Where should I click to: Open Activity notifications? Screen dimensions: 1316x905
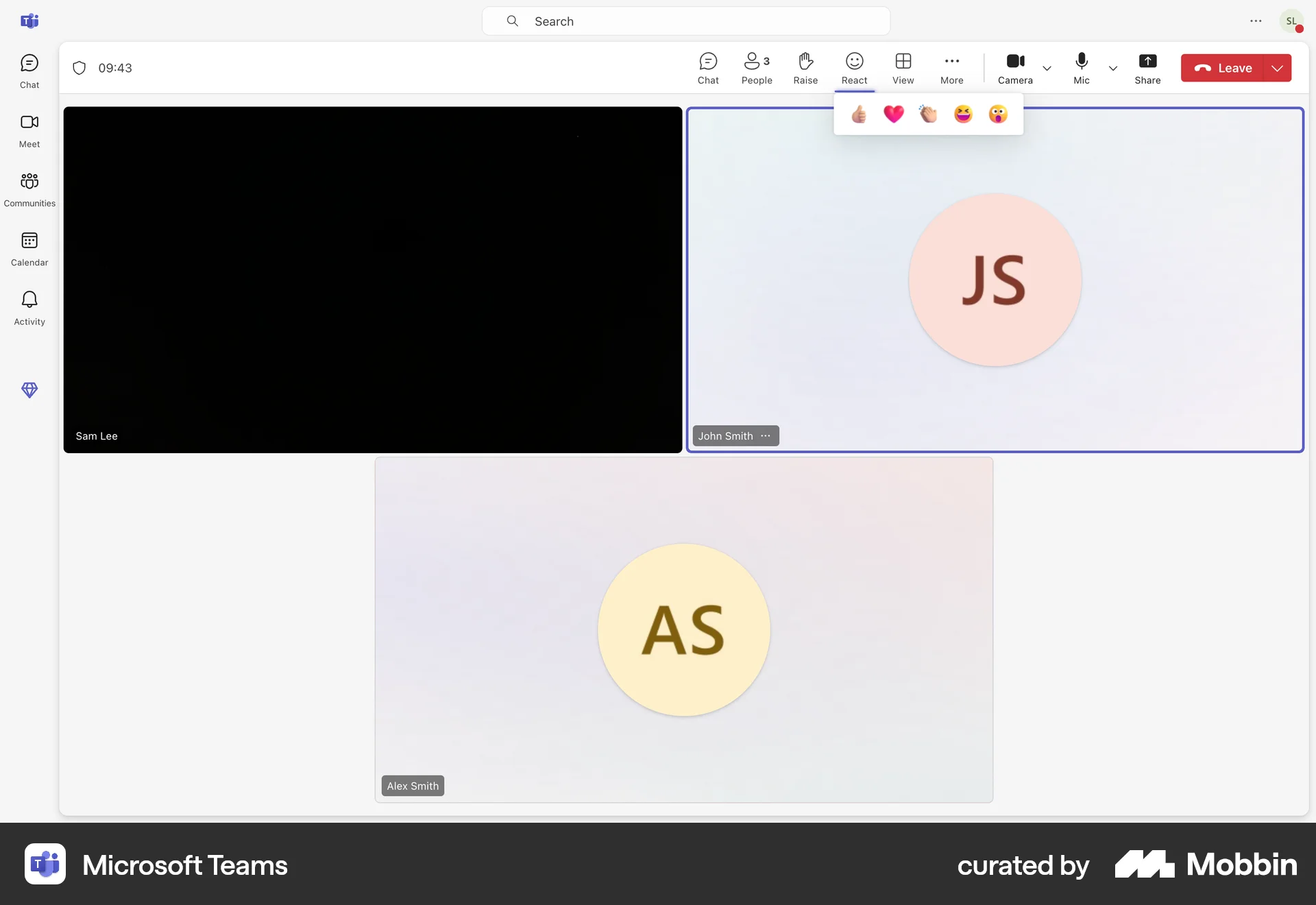click(29, 307)
